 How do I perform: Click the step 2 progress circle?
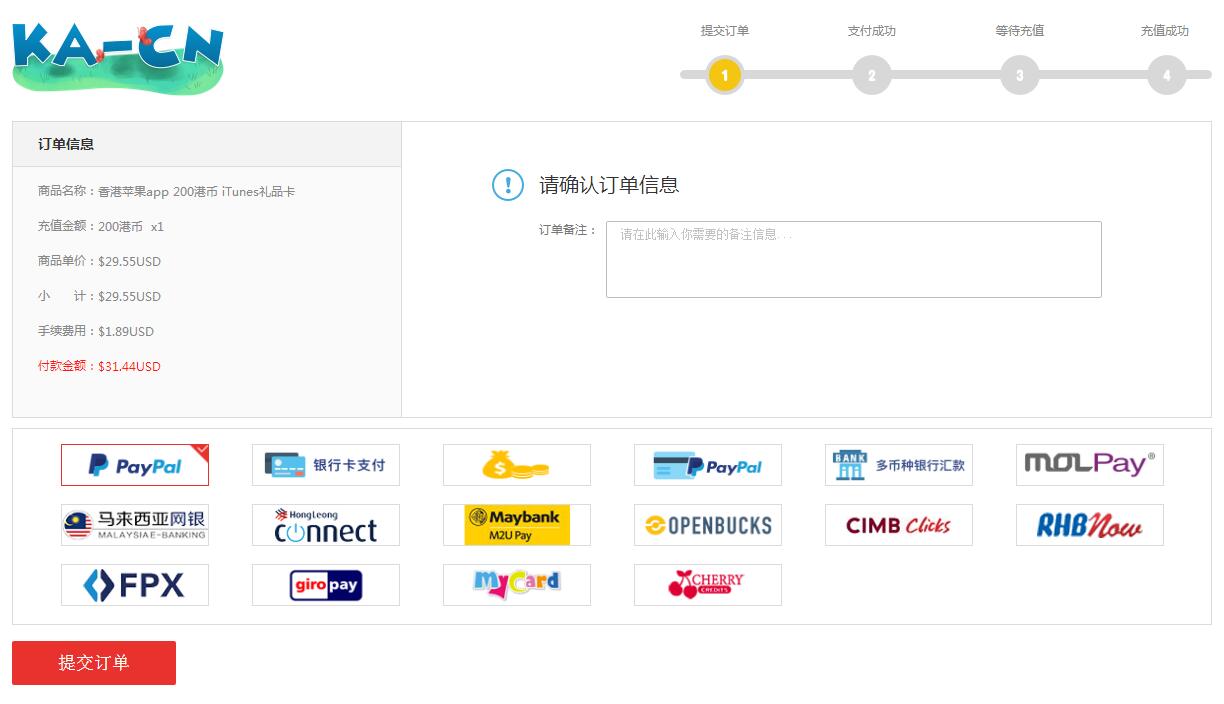point(872,75)
